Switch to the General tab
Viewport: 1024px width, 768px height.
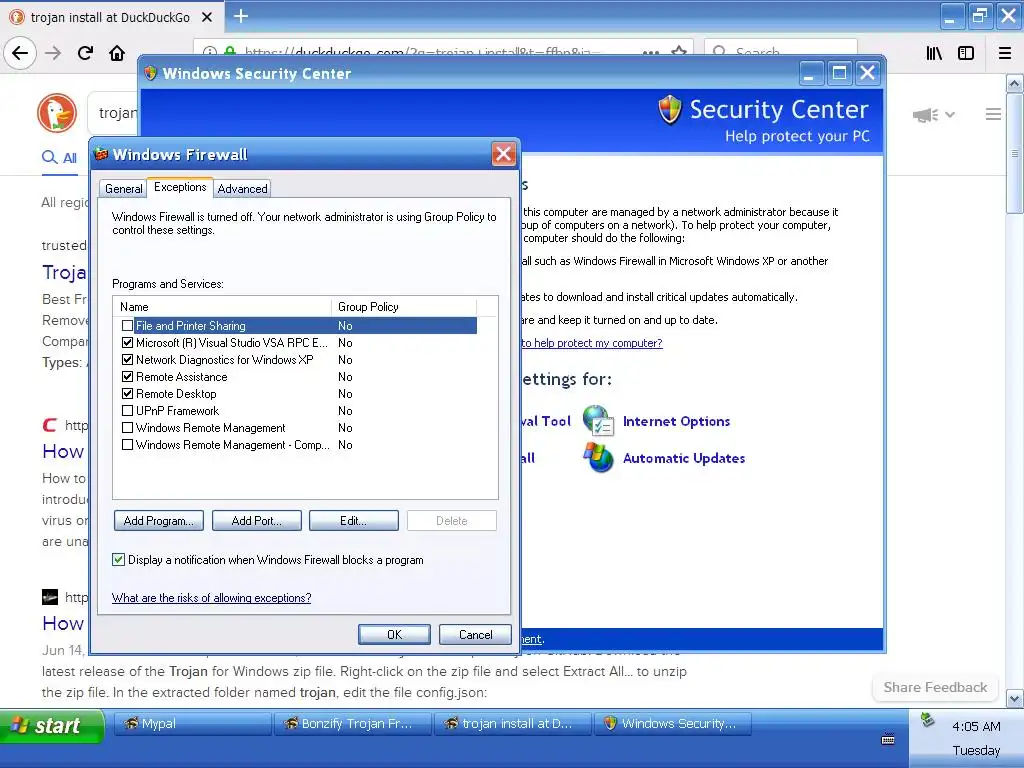pyautogui.click(x=123, y=188)
